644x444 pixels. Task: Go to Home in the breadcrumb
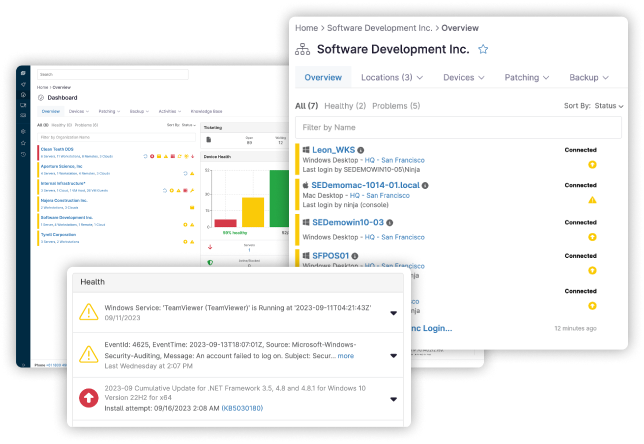(x=306, y=28)
